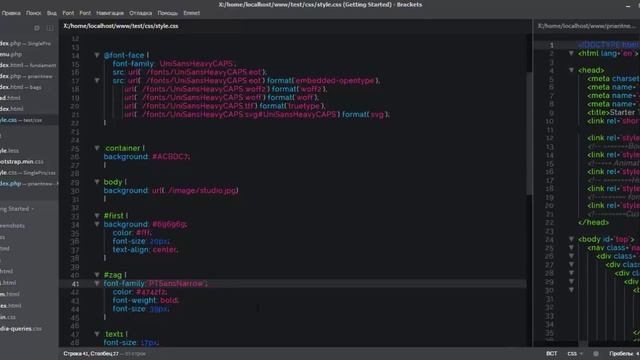Image resolution: width=640 pixels, height=360 pixels.
Task: Focus the right pane file header
Action: tap(587, 26)
